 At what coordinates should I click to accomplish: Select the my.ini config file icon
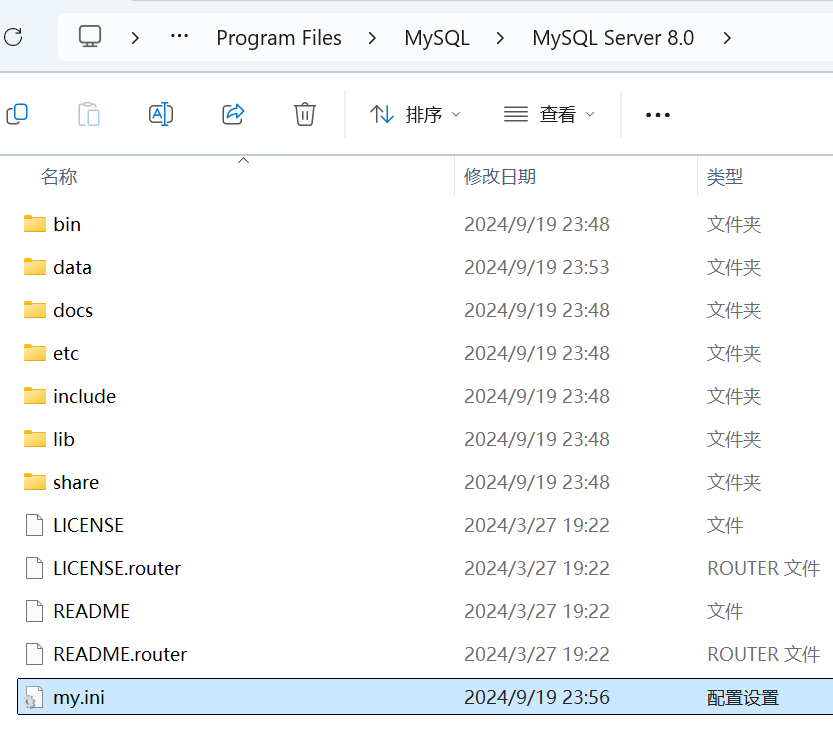pos(34,697)
